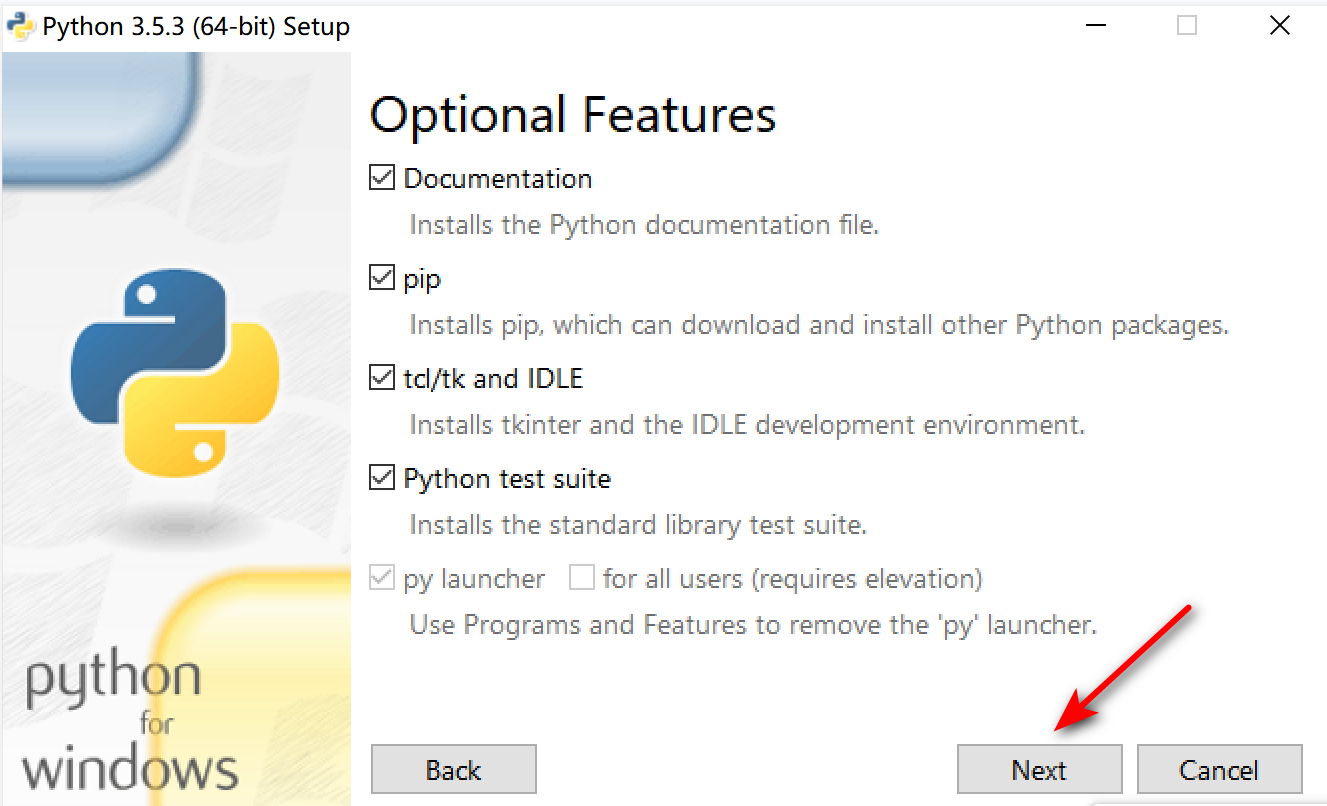This screenshot has height=806, width=1327.
Task: Click the disabled maximize button
Action: click(x=1187, y=26)
